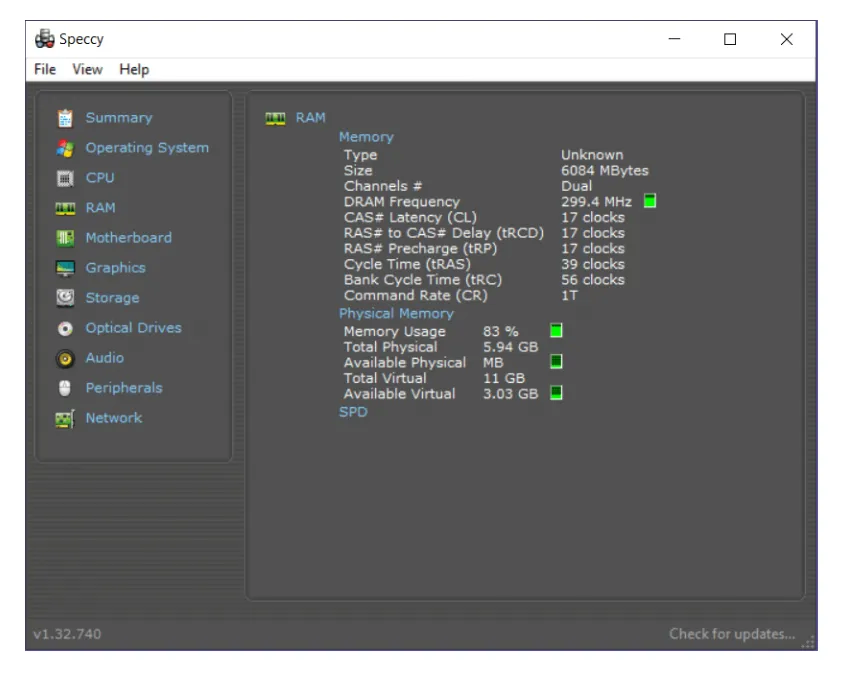
Task: Open the Peripherals section
Action: [x=124, y=388]
